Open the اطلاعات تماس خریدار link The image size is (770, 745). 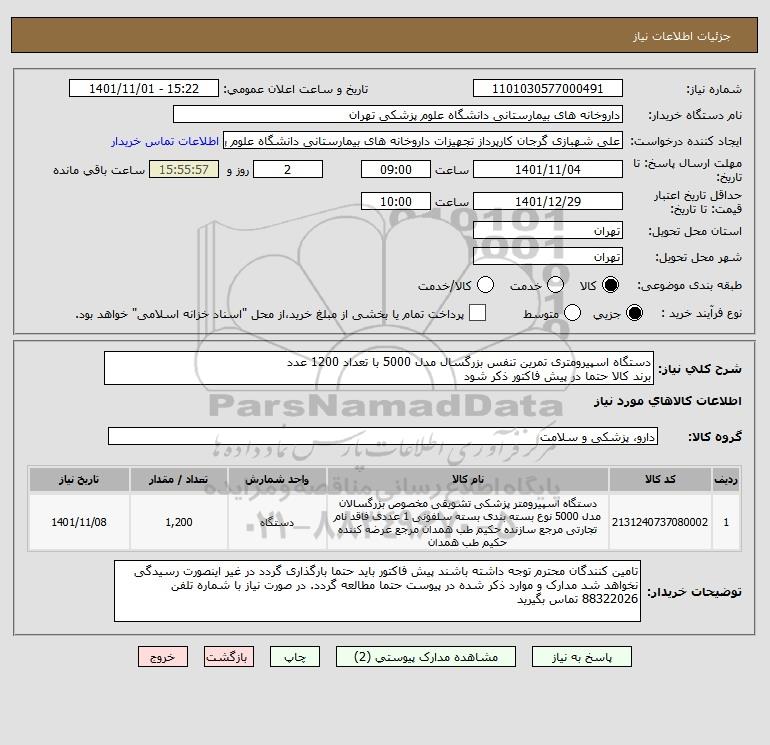[165, 141]
